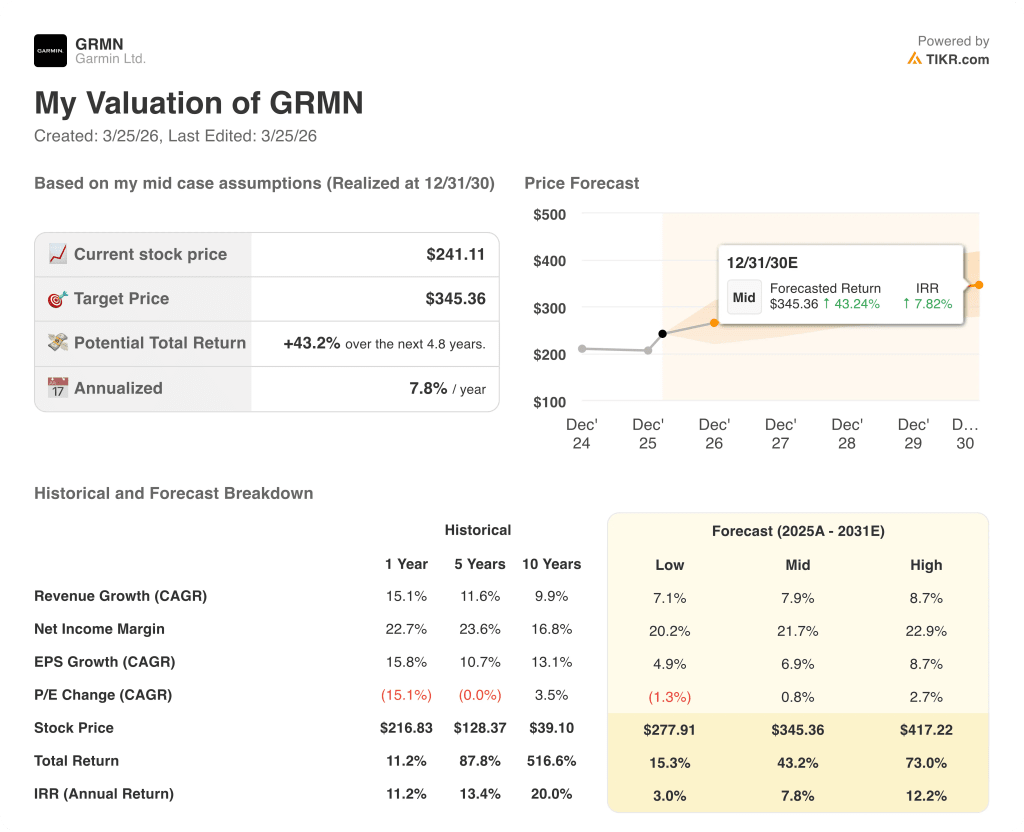Click the dartboard icon next to Target Price
The height and width of the screenshot is (832, 1024).
coord(57,299)
